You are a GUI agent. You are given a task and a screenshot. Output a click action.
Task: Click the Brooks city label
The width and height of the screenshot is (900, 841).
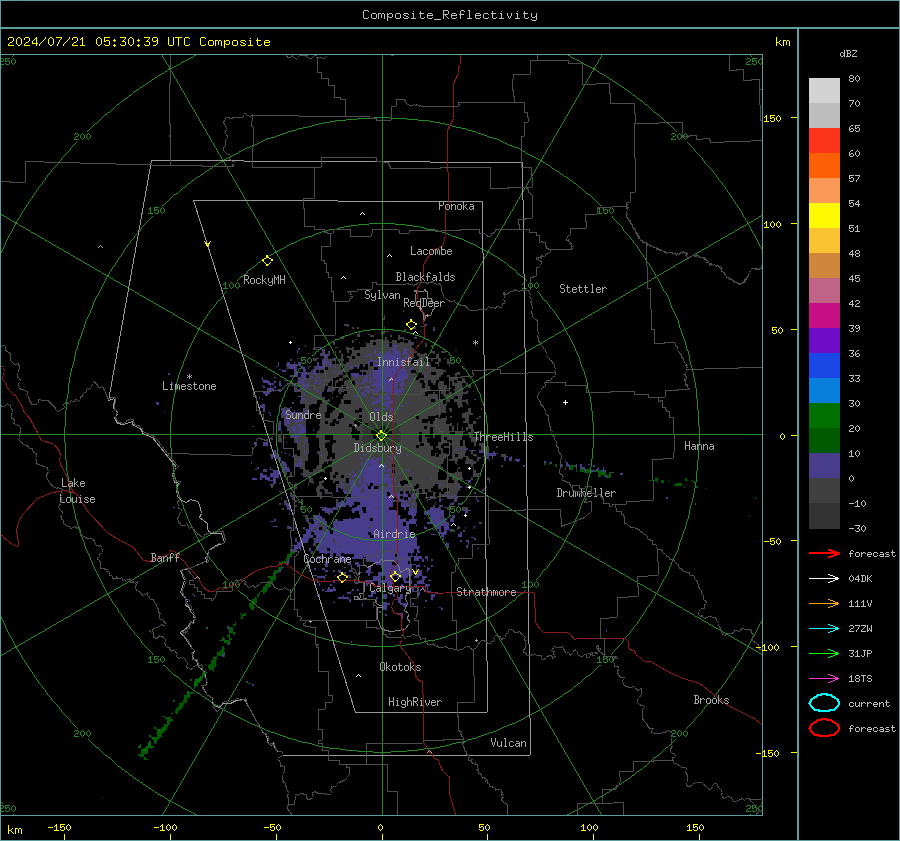(x=711, y=700)
